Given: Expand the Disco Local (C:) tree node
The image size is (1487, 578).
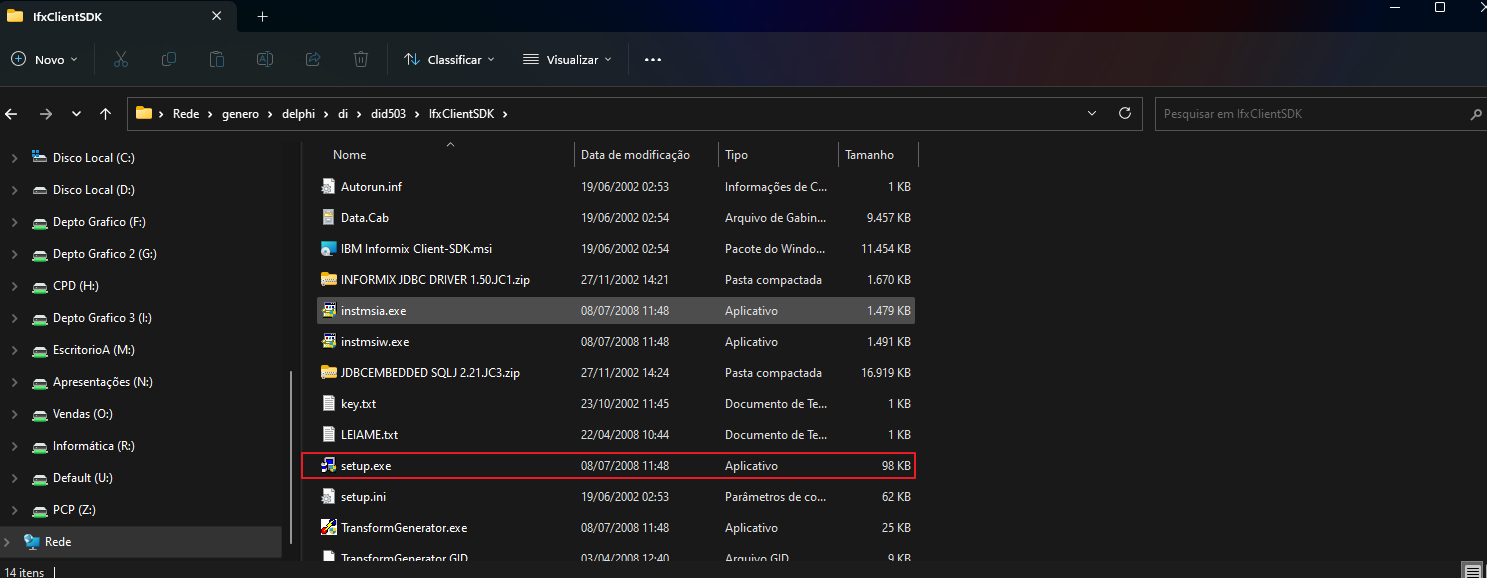Looking at the screenshot, I should 14,158.
